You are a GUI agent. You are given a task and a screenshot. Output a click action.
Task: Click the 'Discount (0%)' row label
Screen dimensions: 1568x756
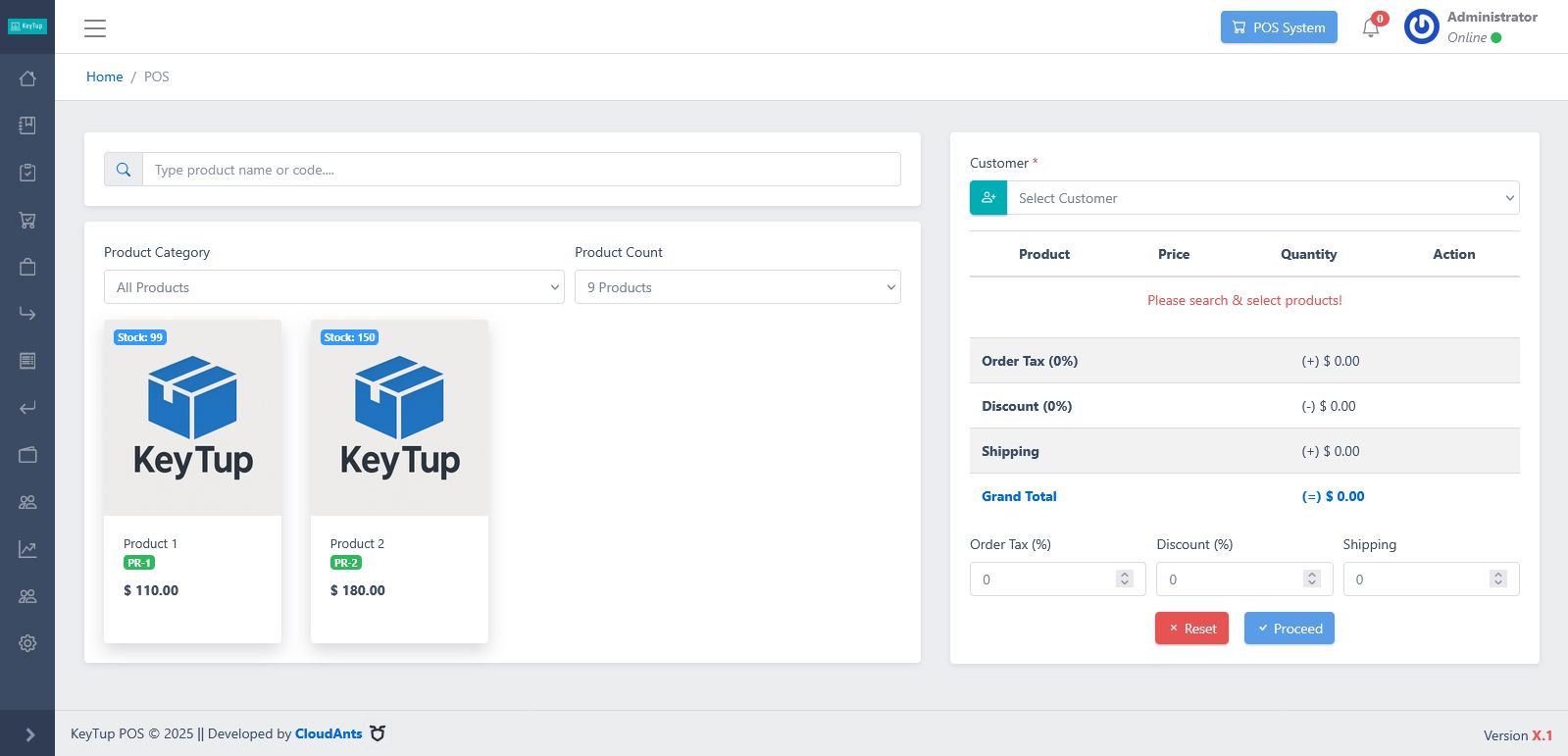(x=1027, y=406)
